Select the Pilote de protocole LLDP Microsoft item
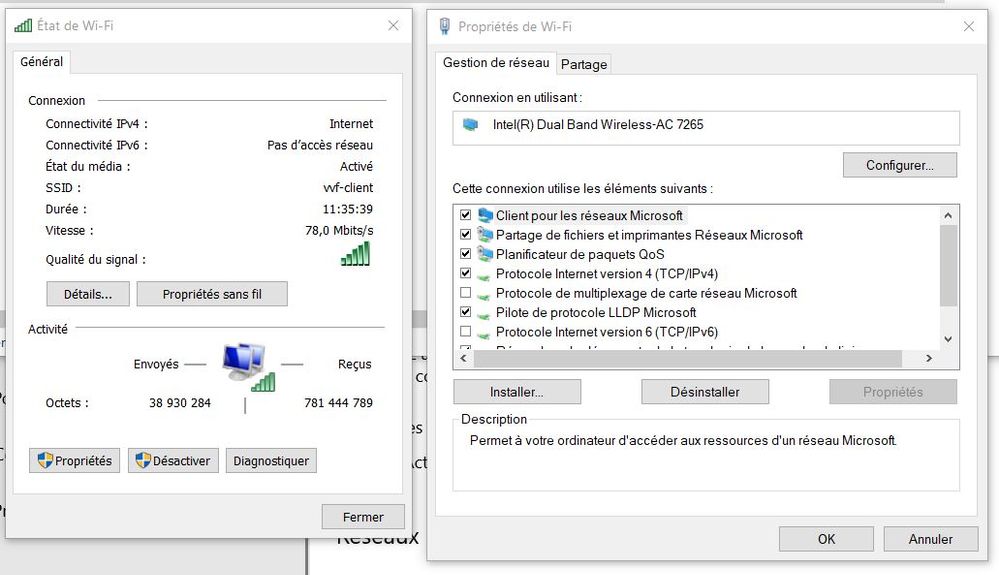 tap(596, 312)
